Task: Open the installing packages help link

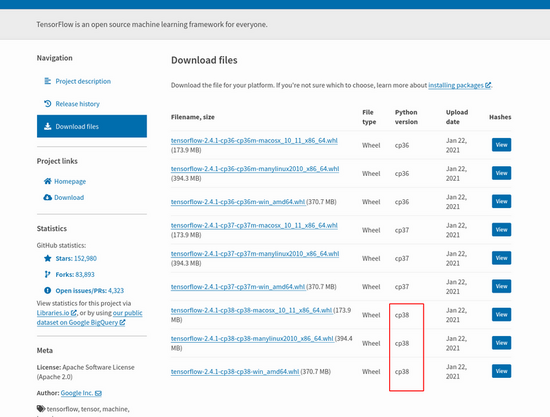Action: [x=460, y=85]
